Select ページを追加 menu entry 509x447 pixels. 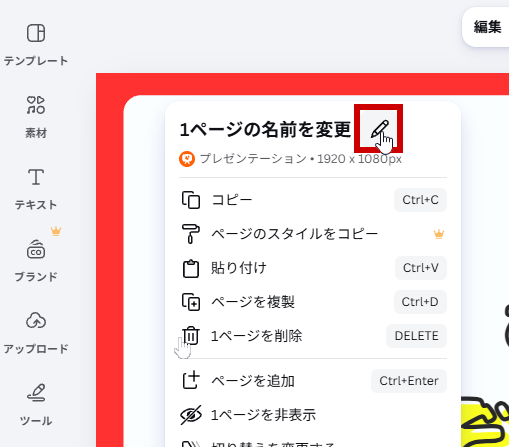pos(313,381)
